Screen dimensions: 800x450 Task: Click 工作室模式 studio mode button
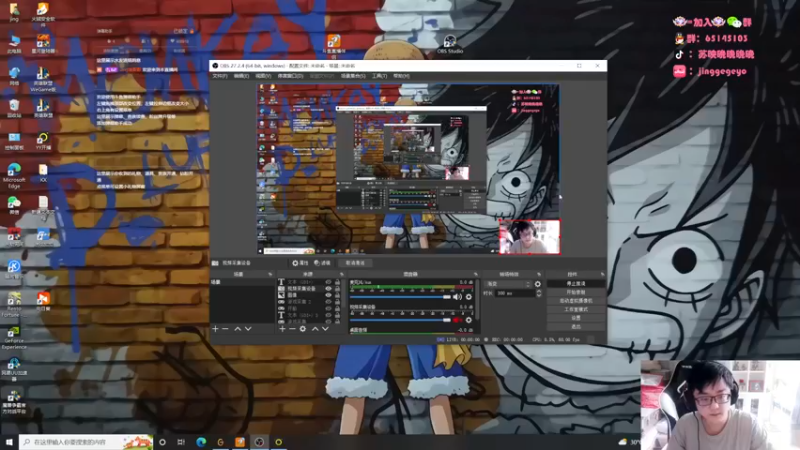576,309
